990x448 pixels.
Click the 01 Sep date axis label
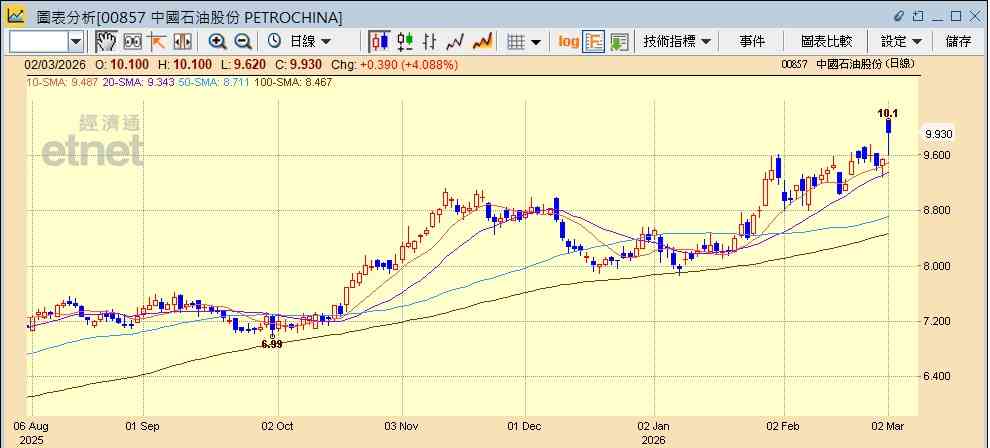(143, 426)
